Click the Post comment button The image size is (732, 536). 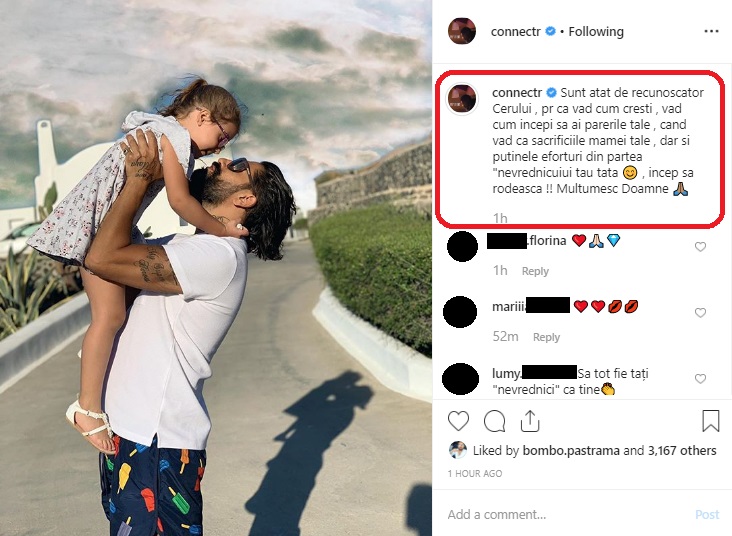coord(707,515)
